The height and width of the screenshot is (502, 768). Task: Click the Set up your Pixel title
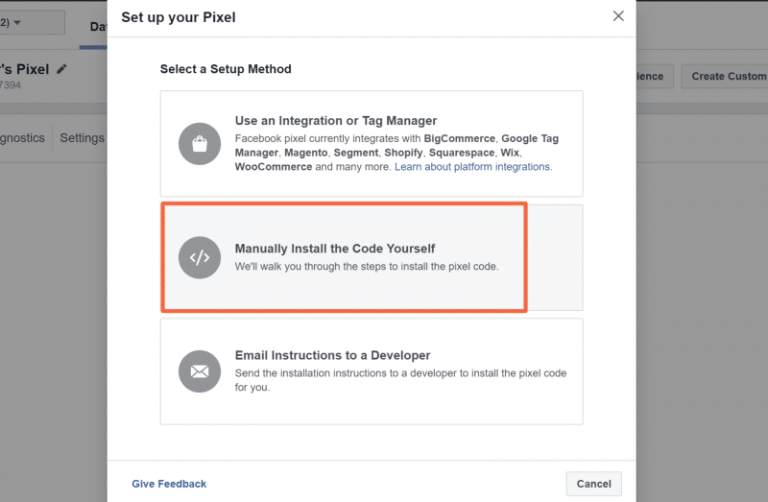pos(178,17)
